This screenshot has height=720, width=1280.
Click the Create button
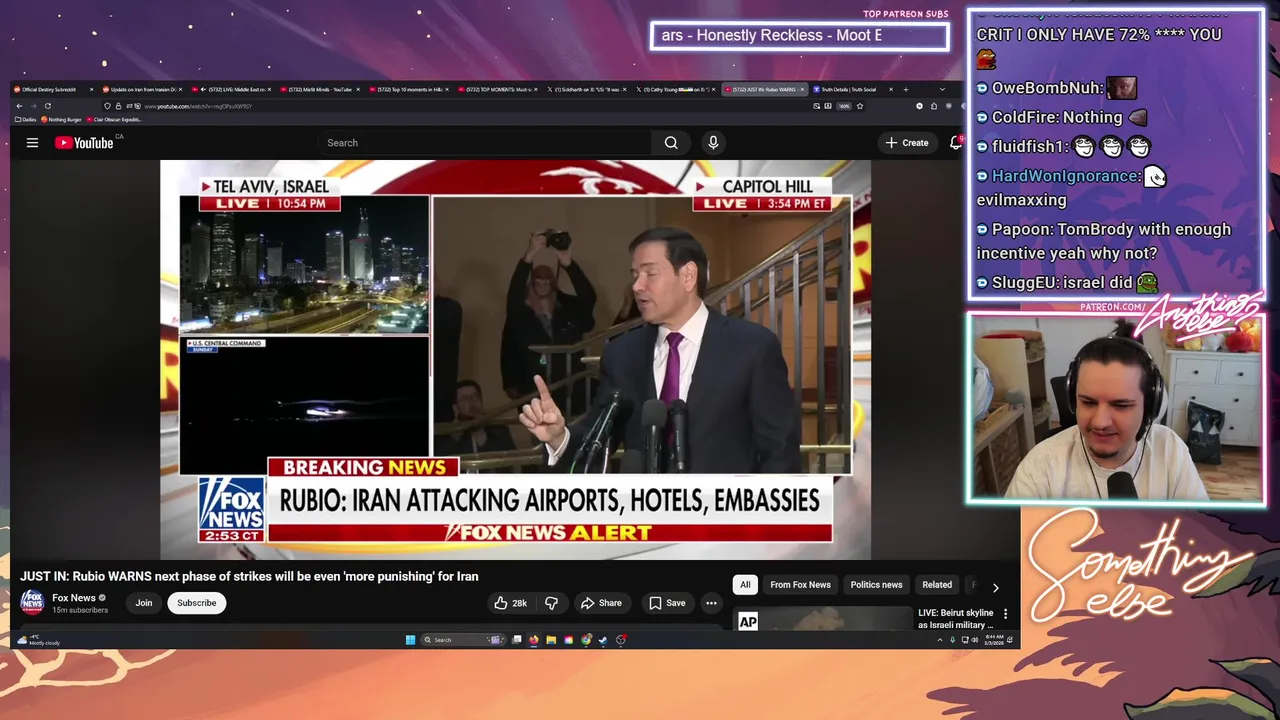pyautogui.click(x=907, y=143)
